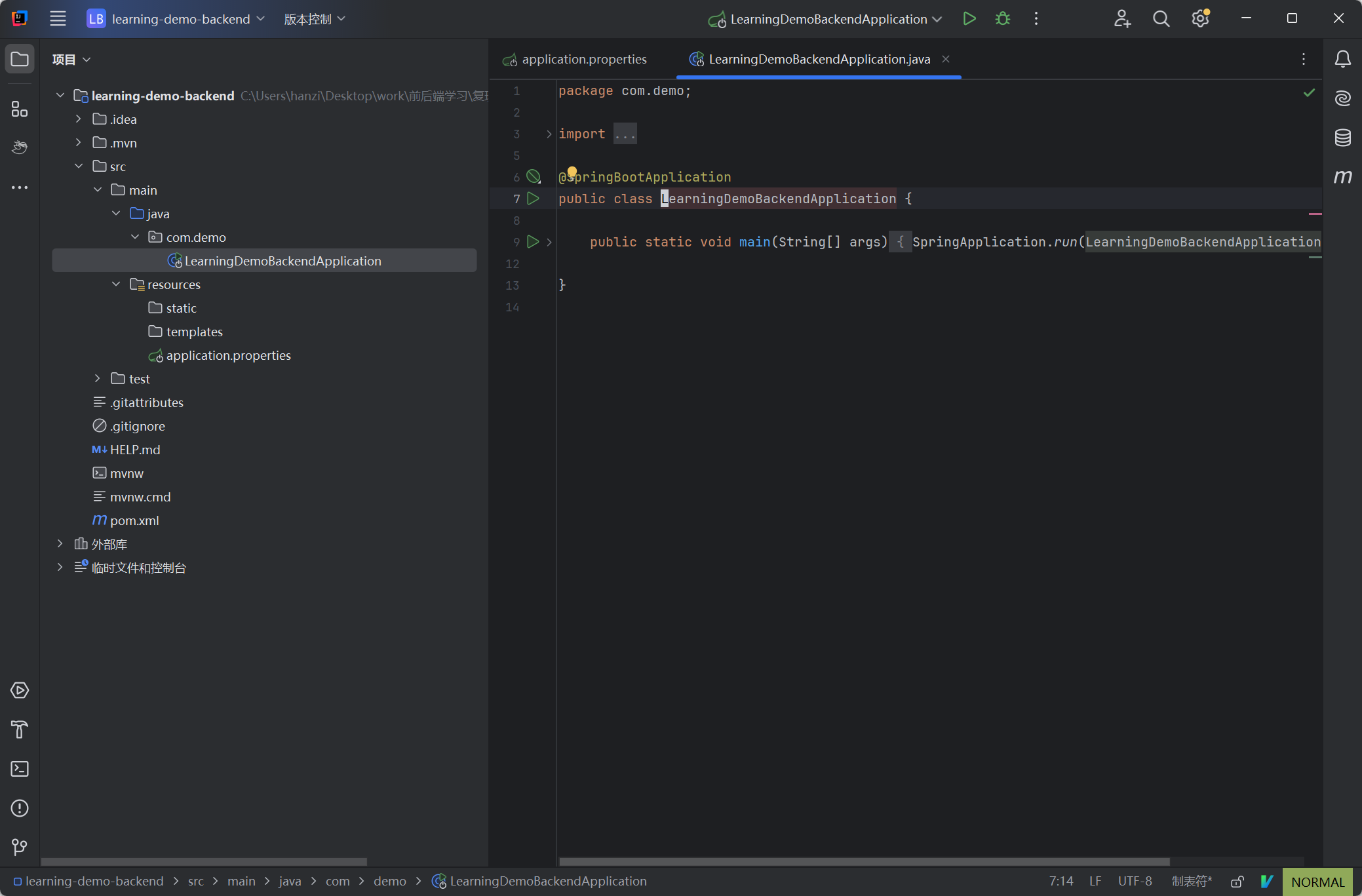Toggle the NORMAL Vim mode indicator

point(1317,882)
